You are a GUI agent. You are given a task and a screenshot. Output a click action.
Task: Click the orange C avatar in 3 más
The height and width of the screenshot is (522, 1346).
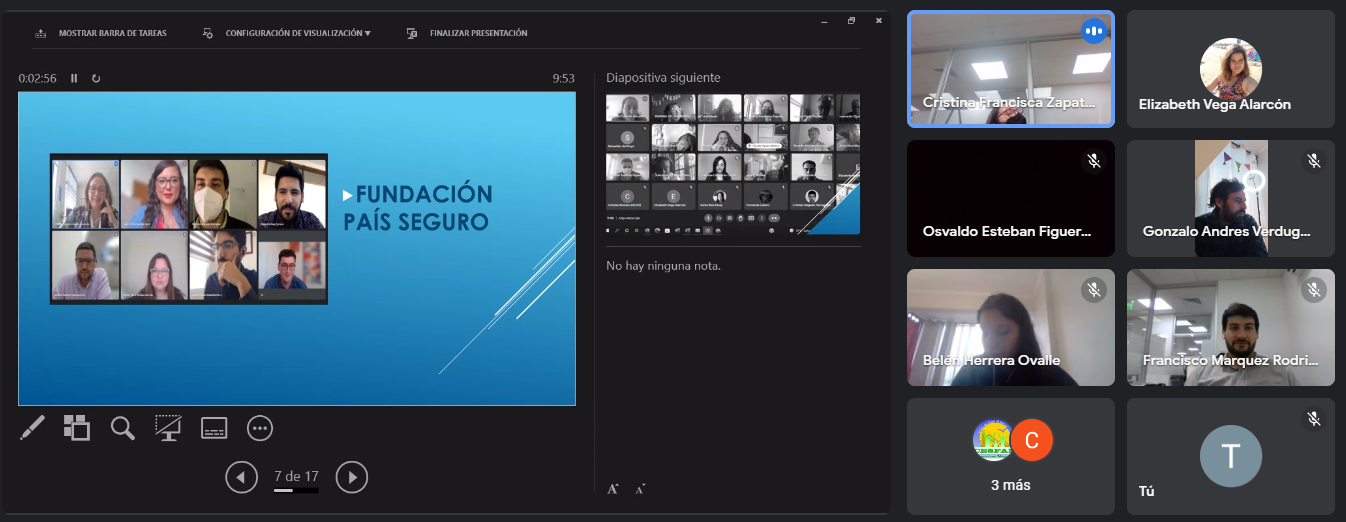(1032, 439)
